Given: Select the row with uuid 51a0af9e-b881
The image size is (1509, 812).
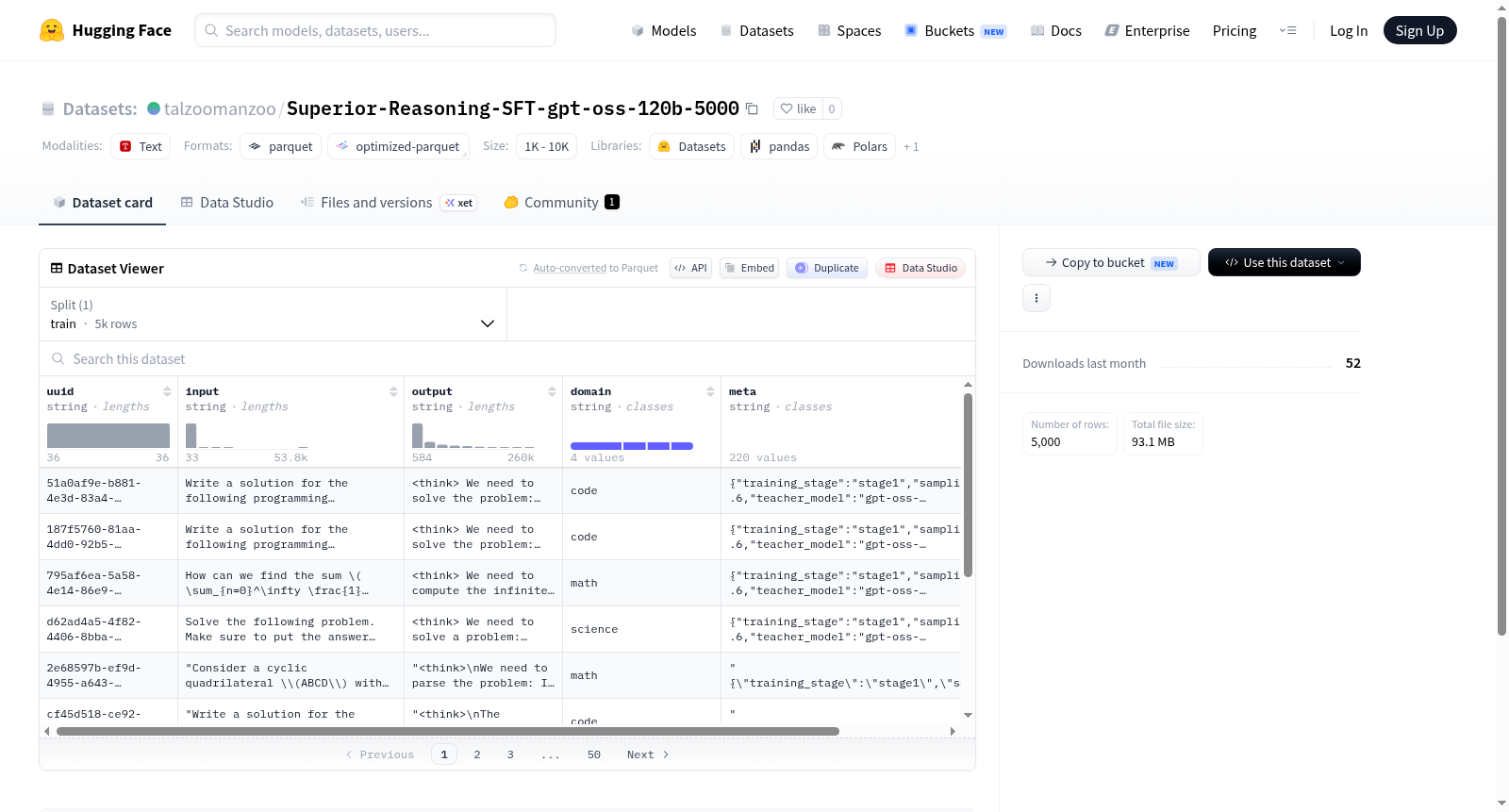Looking at the screenshot, I should [x=108, y=490].
